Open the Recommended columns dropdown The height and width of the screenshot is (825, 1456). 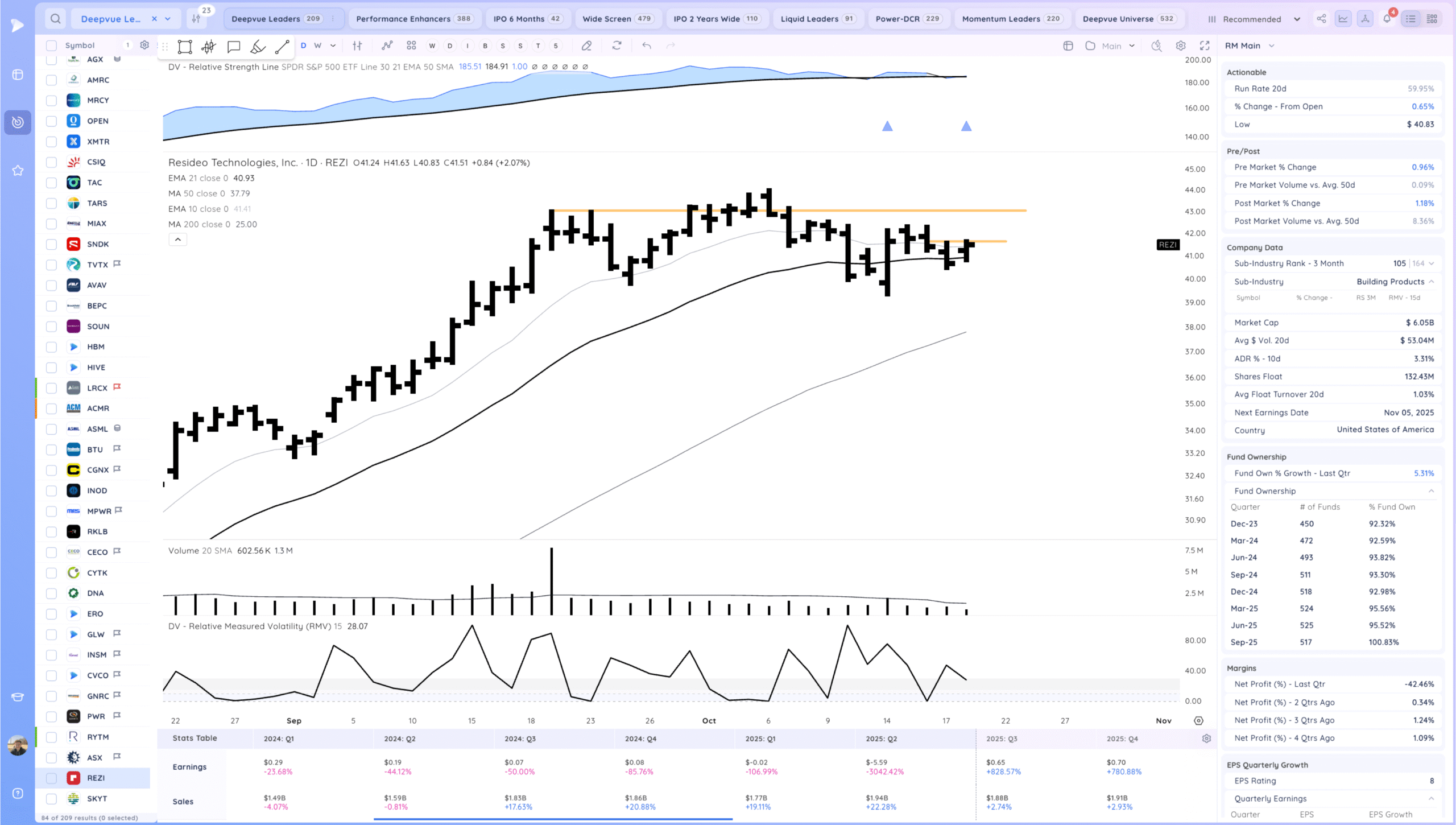(x=1254, y=19)
